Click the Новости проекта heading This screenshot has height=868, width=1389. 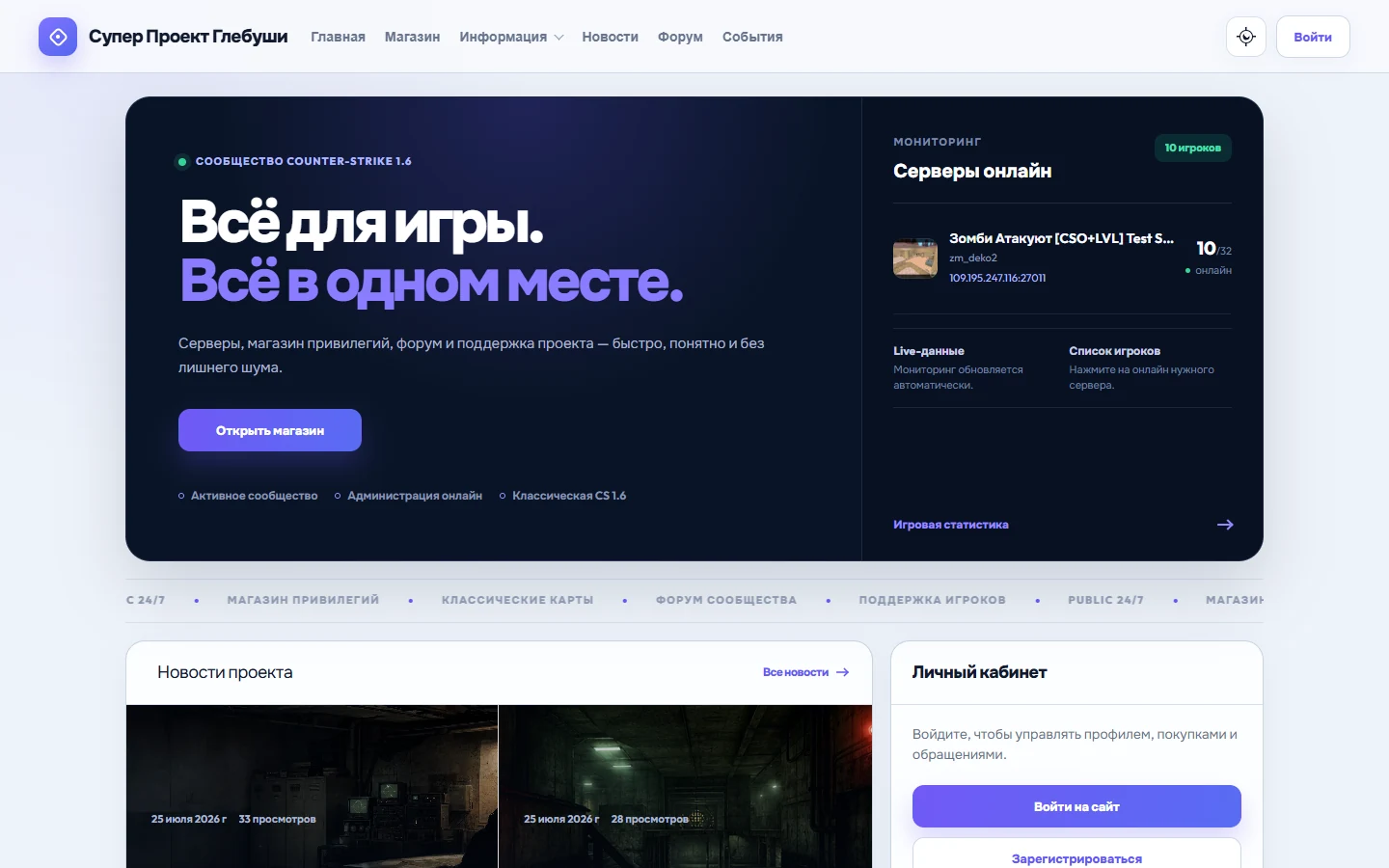pyautogui.click(x=225, y=672)
